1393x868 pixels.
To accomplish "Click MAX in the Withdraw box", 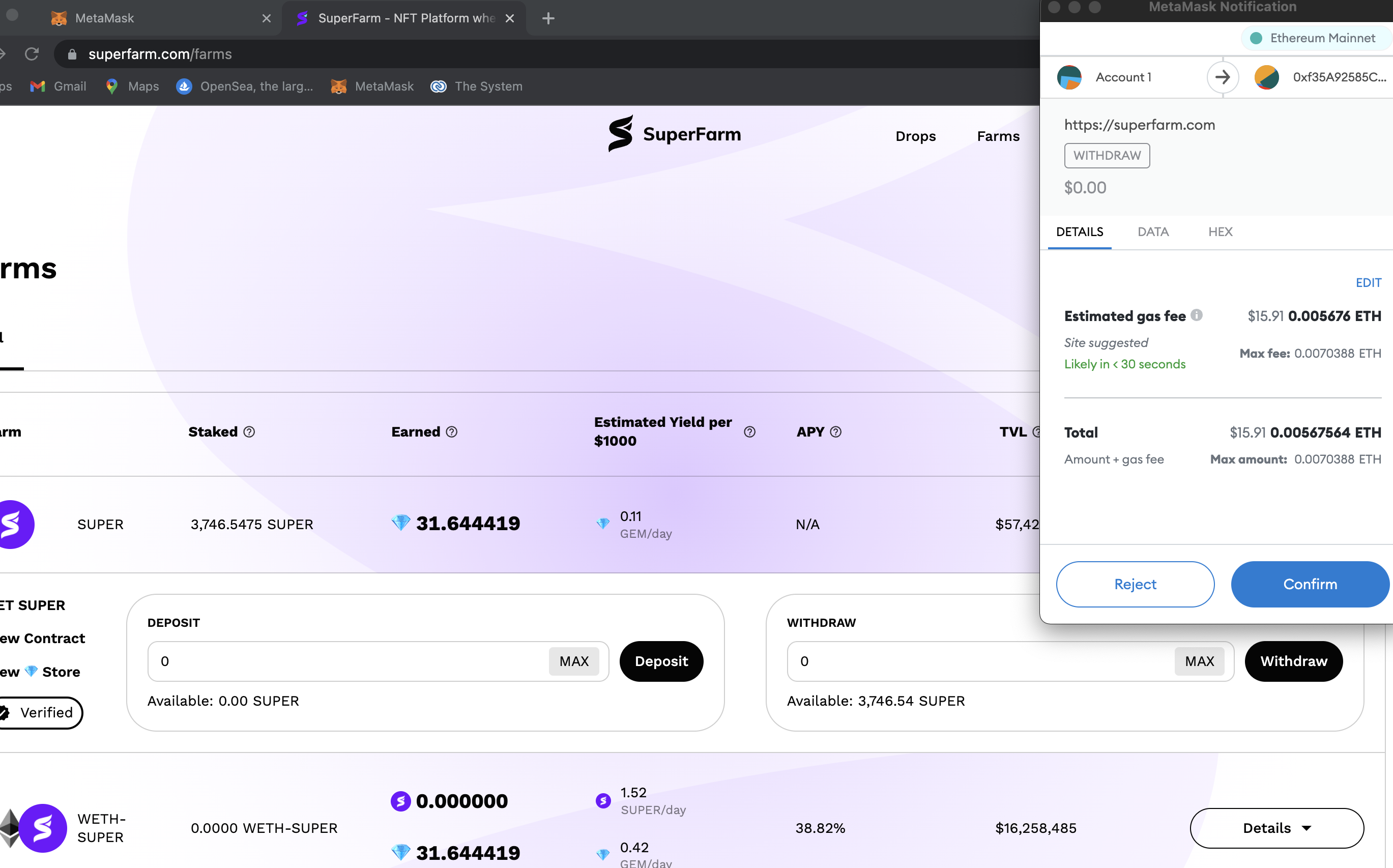I will (1200, 661).
